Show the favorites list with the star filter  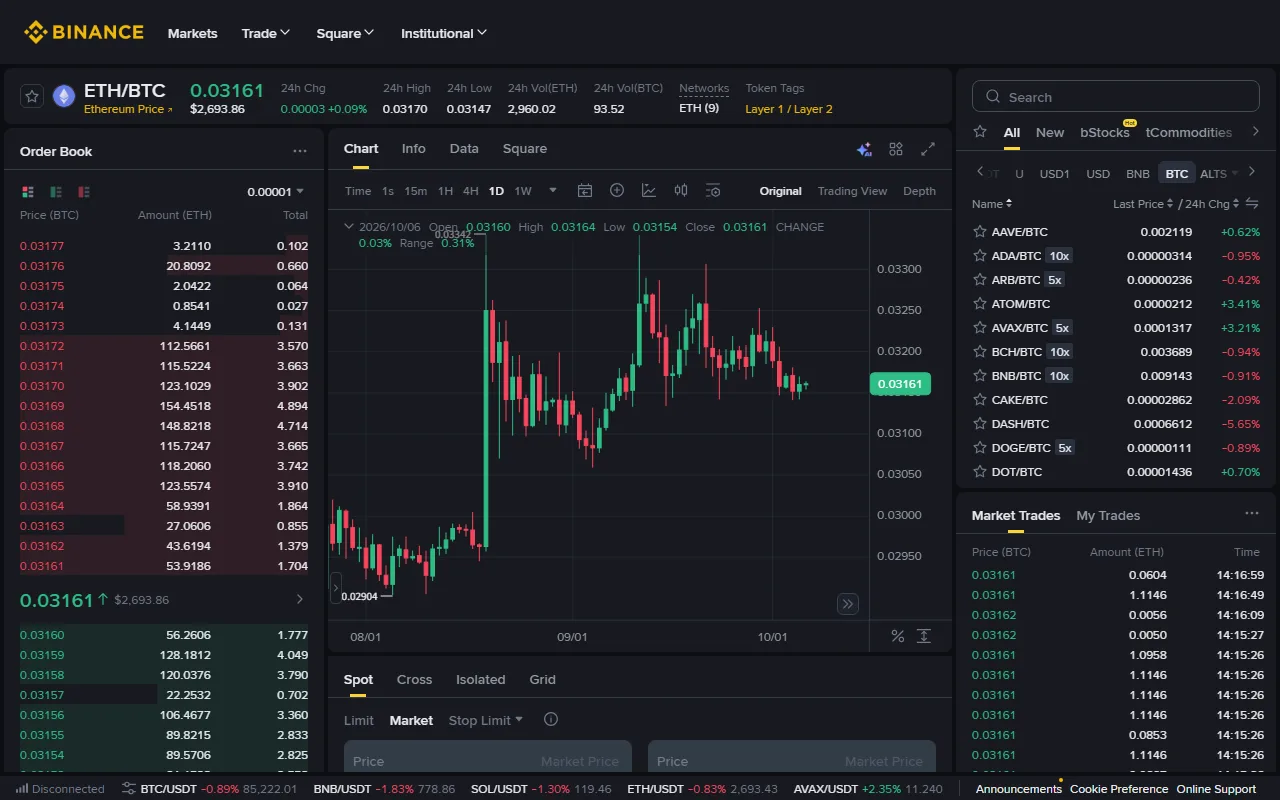pos(980,132)
